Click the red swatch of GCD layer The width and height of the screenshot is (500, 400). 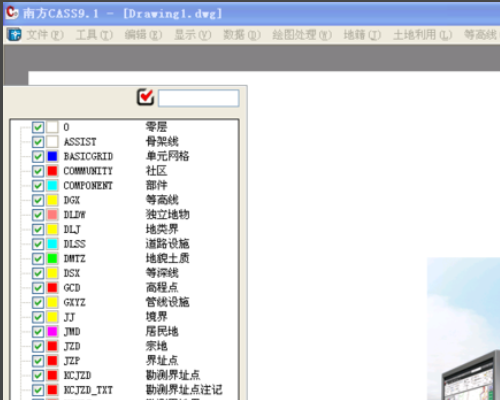tap(52, 288)
